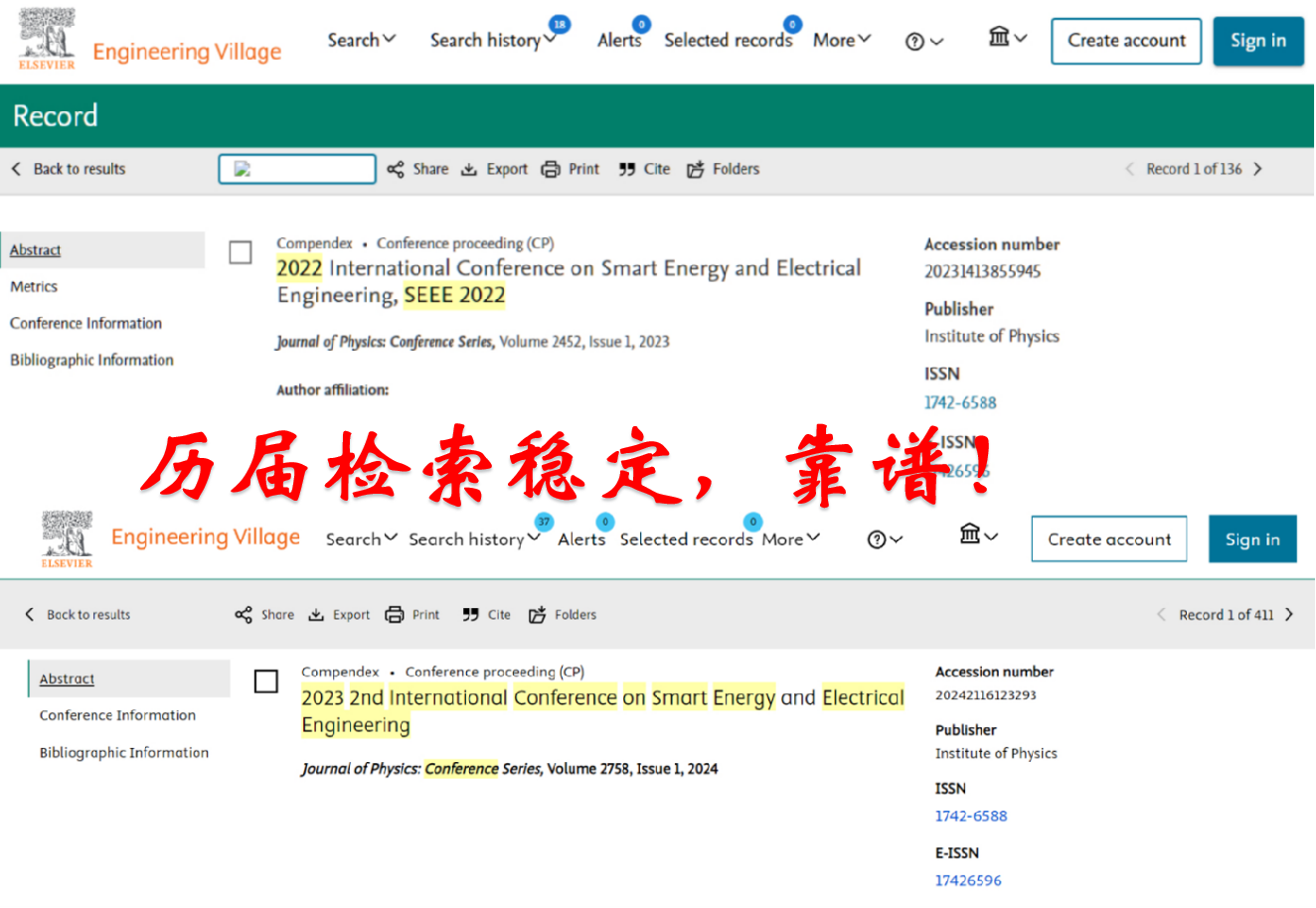Open ISSN link 1742-6588 in lower record
The width and height of the screenshot is (1316, 908).
coord(971,817)
